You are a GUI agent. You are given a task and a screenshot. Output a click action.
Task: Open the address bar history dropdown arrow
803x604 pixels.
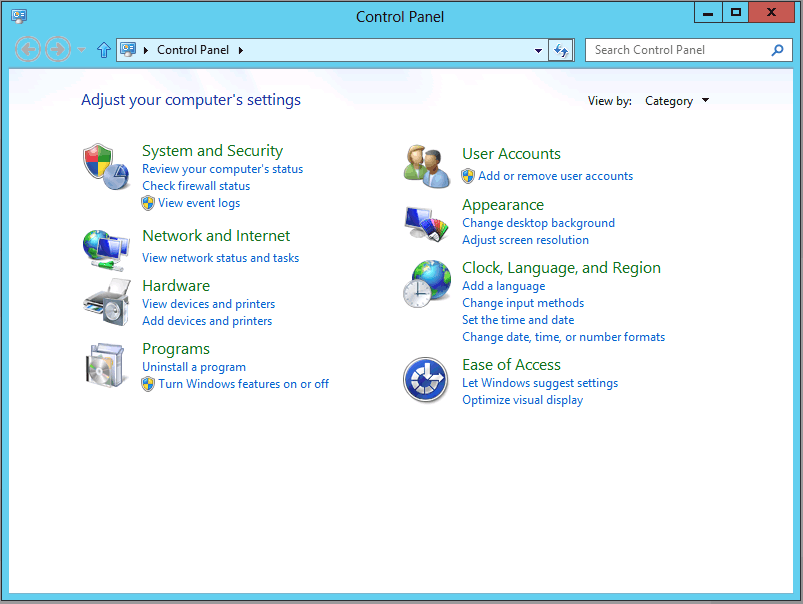tap(538, 50)
